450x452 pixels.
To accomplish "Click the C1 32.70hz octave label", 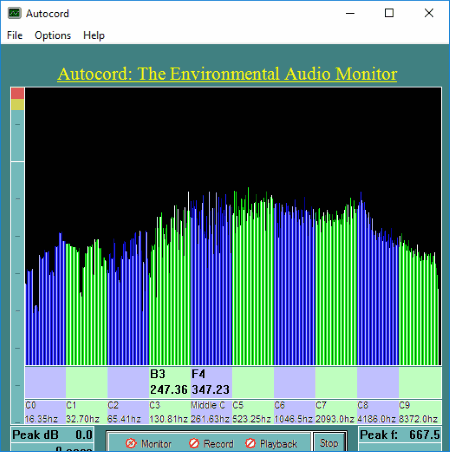I will [x=87, y=412].
